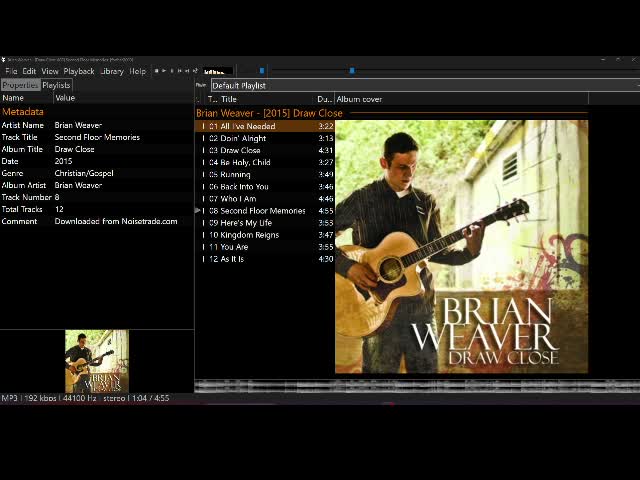Screen dimensions: 640x480
Task: Collapse the Metadata section heading
Action: (23, 111)
